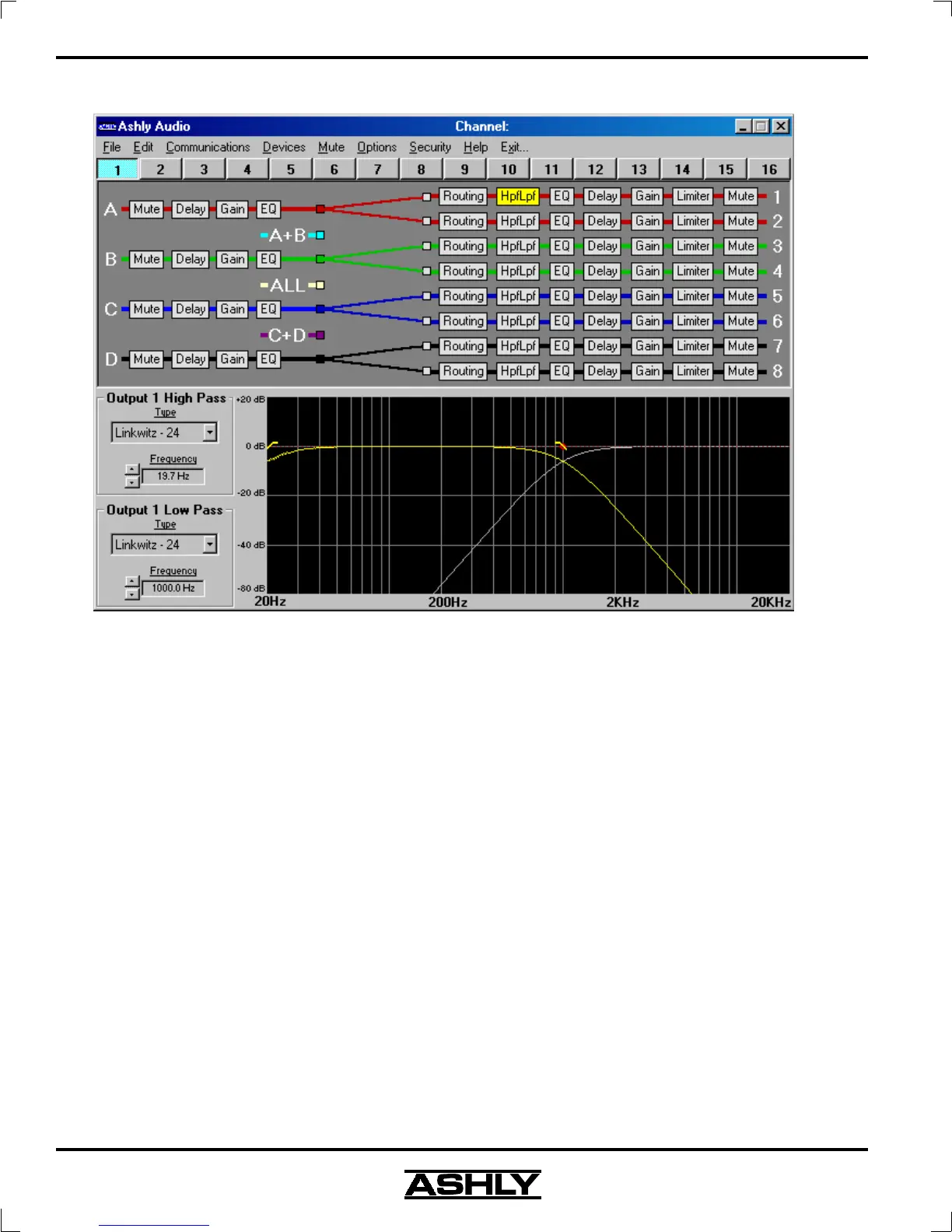Screen dimensions: 952x1232
Task: Open EQ block for output 3
Action: pos(562,247)
